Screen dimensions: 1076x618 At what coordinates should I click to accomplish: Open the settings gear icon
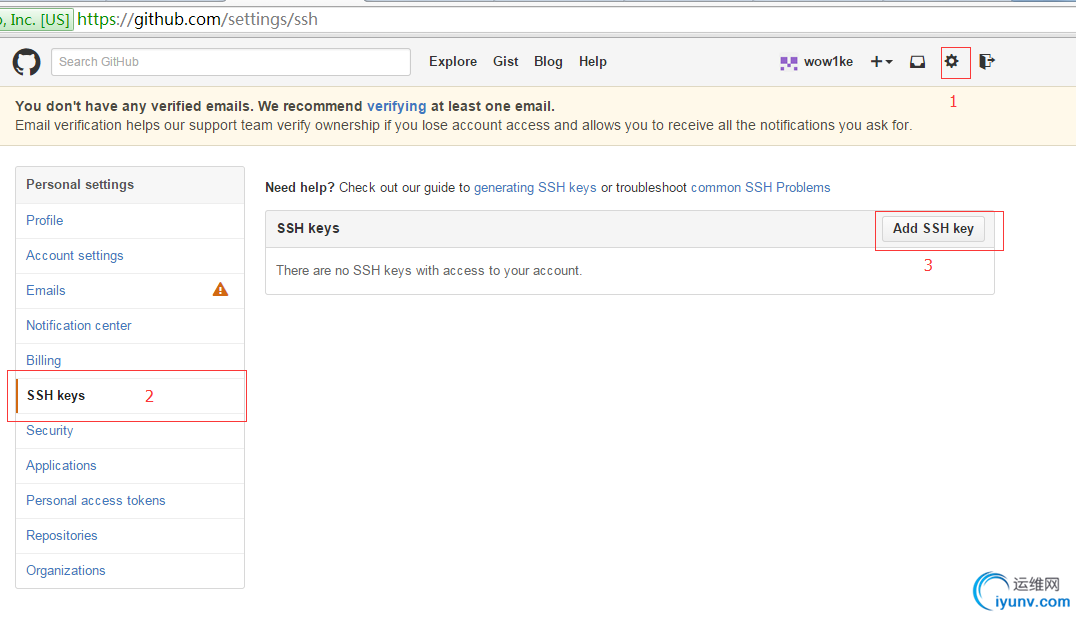(951, 61)
